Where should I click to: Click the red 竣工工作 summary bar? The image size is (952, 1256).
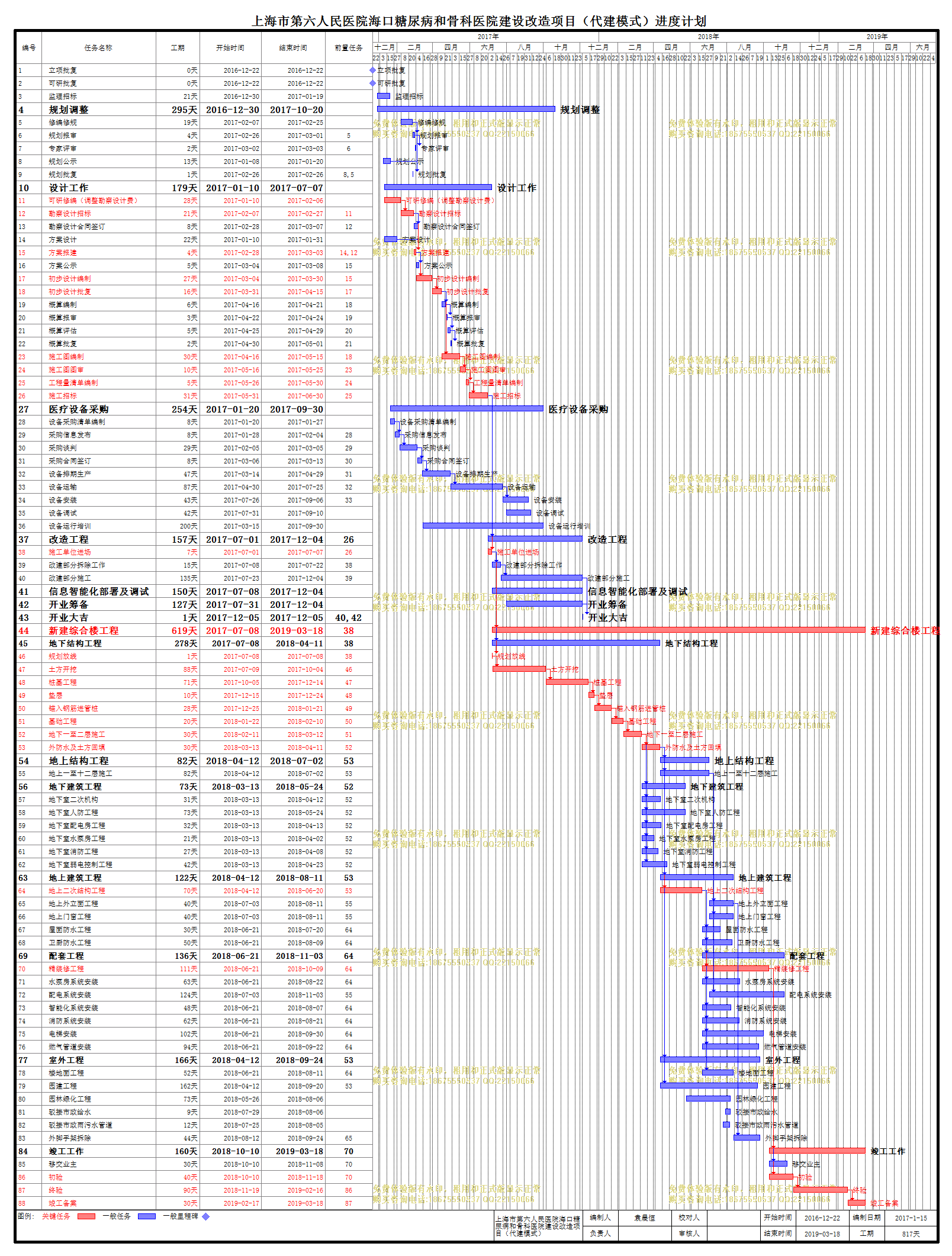(x=818, y=1151)
